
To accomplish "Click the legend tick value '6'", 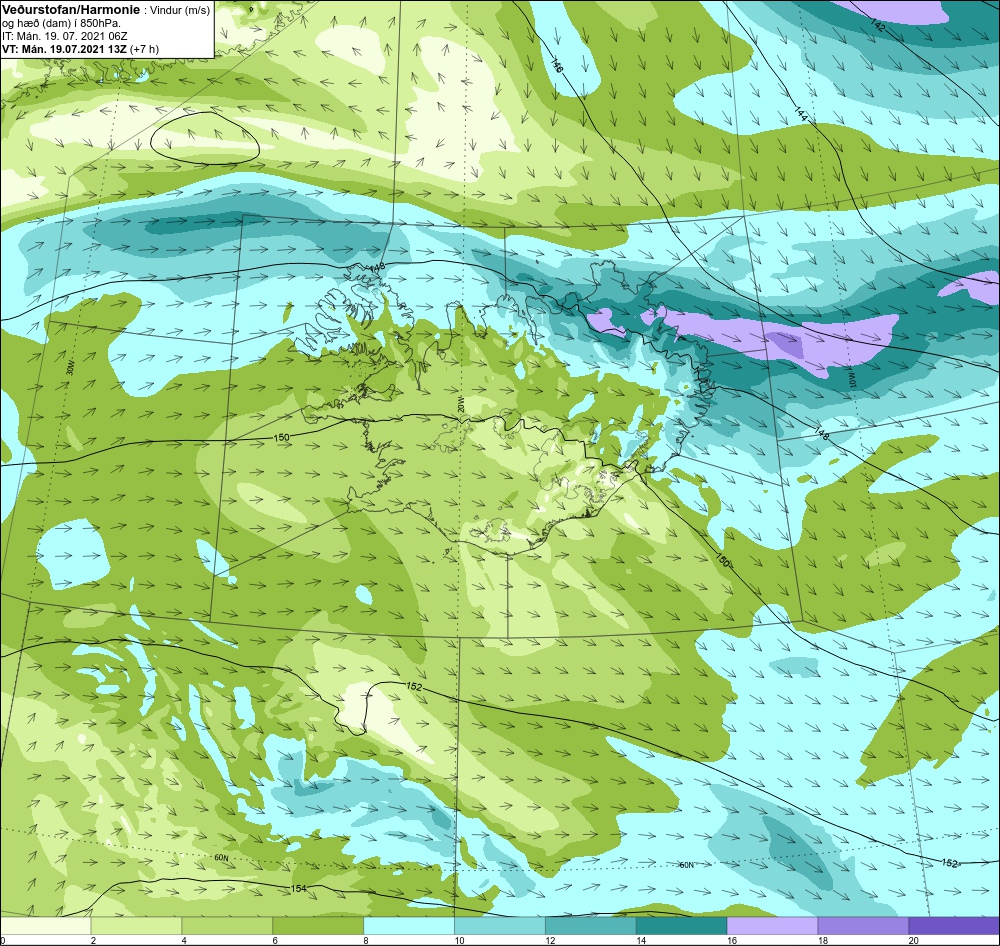I will tap(275, 940).
